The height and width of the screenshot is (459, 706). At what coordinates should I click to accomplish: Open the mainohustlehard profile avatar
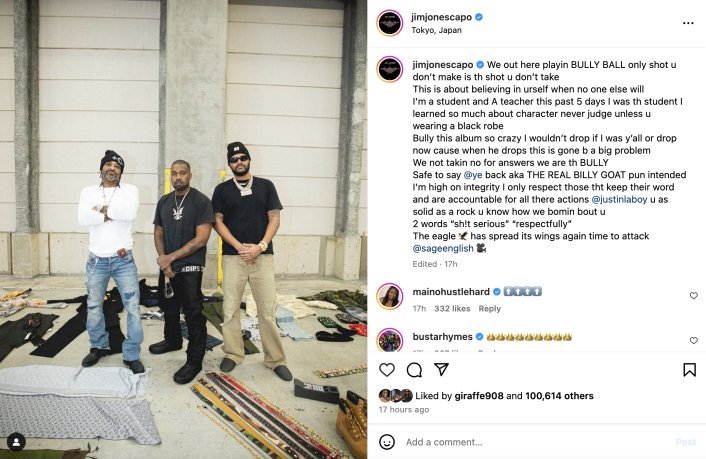[x=390, y=296]
